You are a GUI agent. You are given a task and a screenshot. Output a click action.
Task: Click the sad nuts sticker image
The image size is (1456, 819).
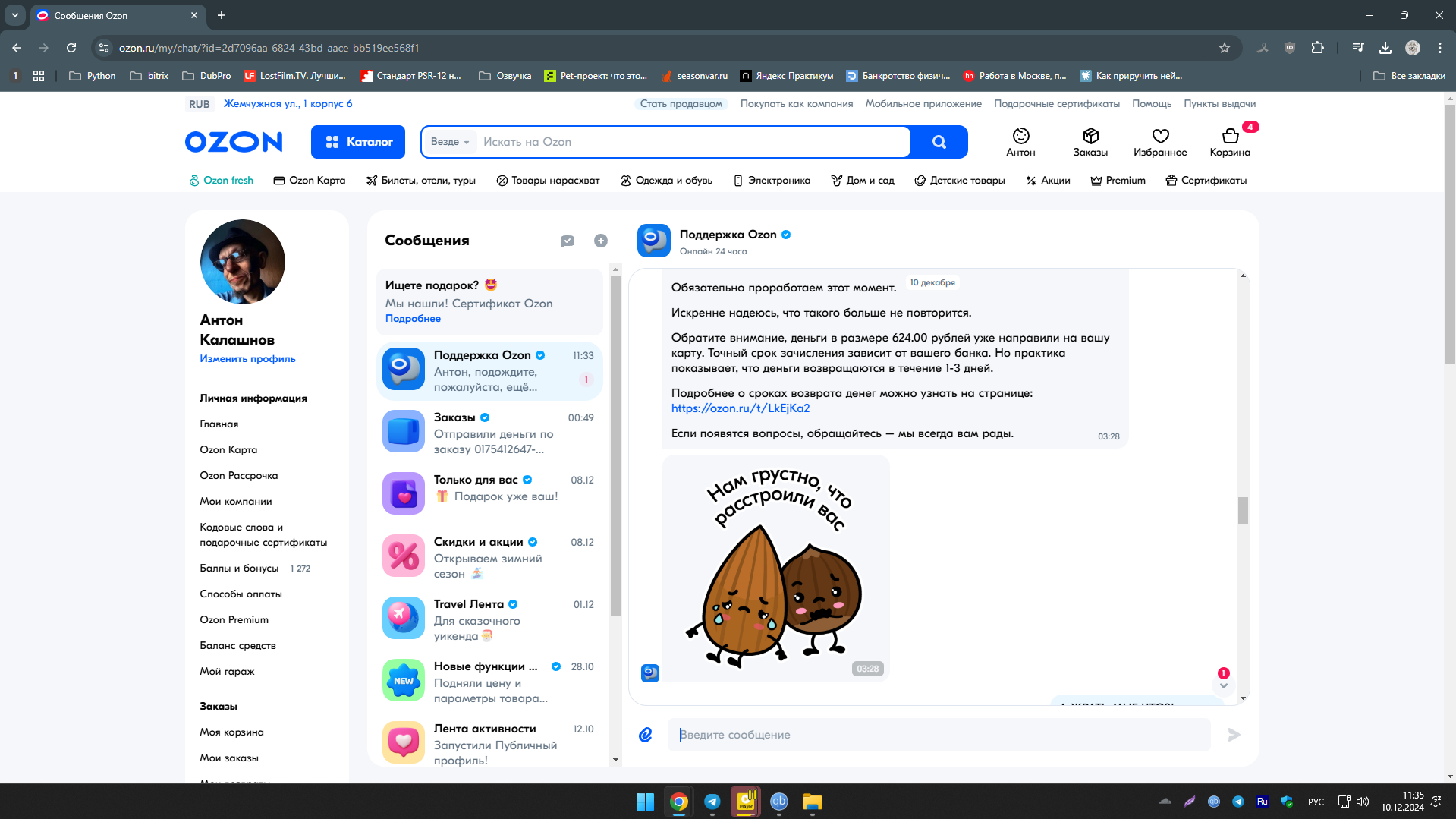775,568
